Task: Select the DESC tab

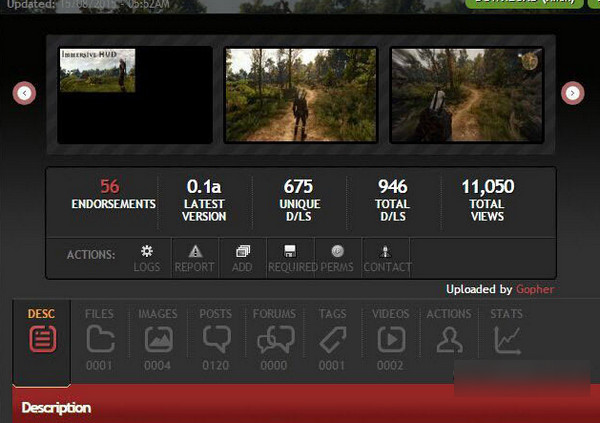Action: [42, 341]
